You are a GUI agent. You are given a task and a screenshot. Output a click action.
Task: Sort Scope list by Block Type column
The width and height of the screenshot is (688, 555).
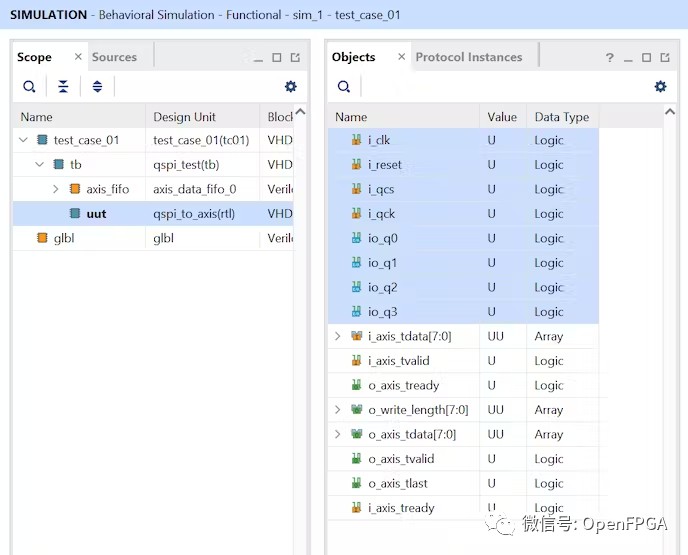tap(277, 117)
